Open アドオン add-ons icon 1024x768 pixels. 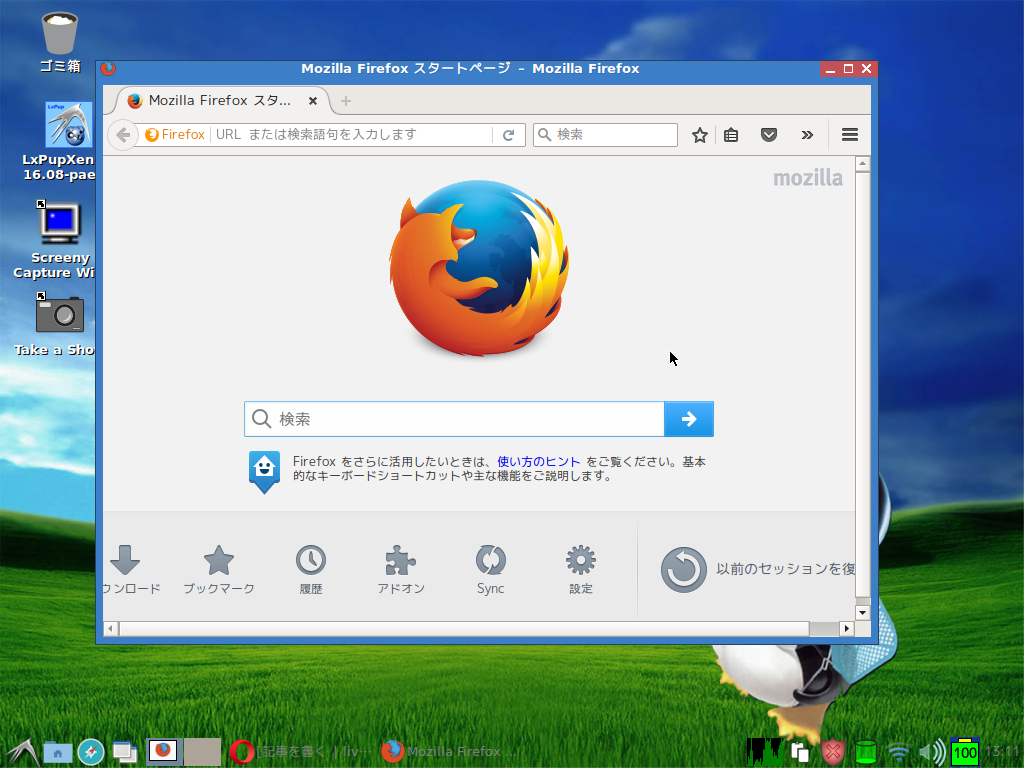401,569
